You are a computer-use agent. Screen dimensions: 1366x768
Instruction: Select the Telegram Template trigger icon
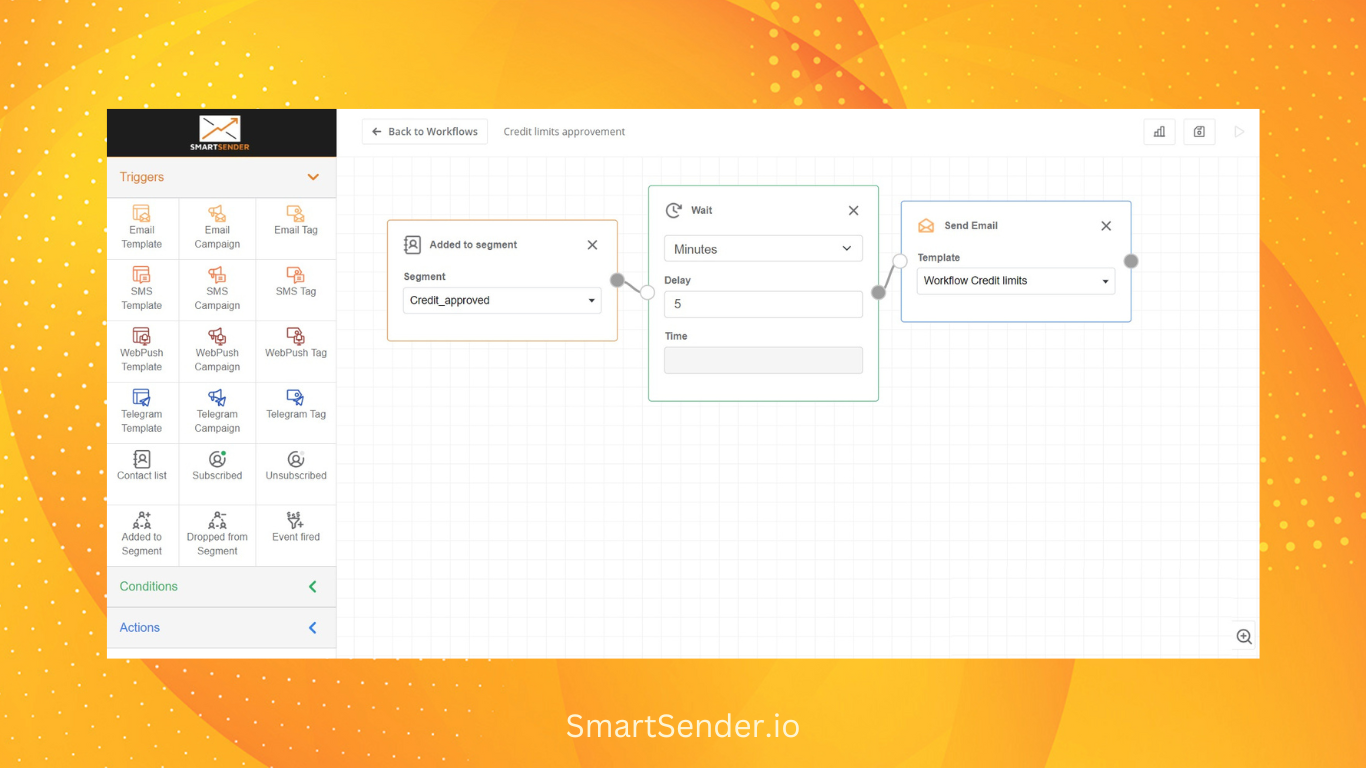click(142, 398)
